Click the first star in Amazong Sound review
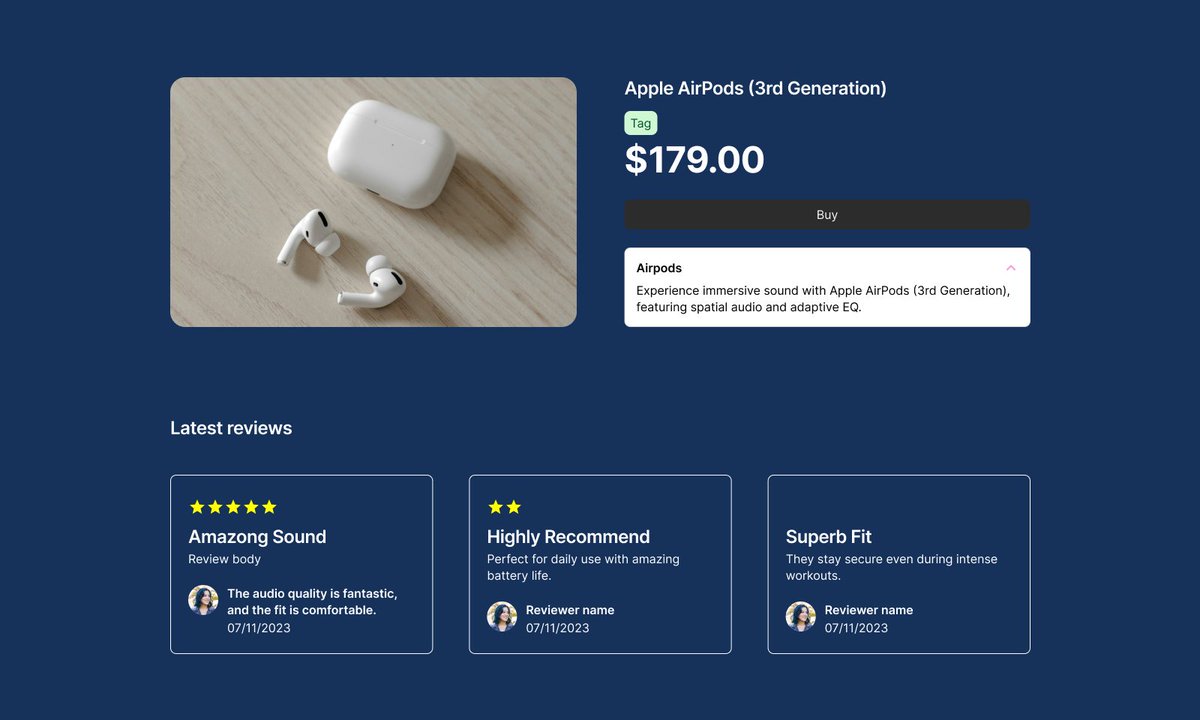 197,507
